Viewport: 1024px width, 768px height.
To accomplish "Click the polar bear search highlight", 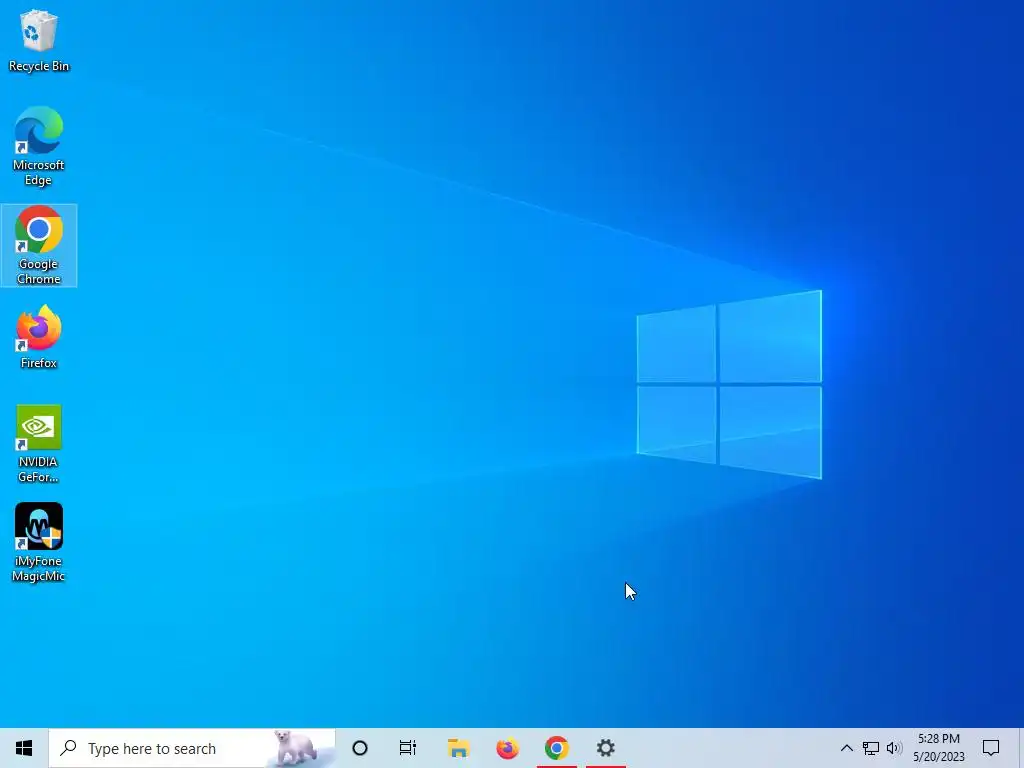I will pos(296,748).
